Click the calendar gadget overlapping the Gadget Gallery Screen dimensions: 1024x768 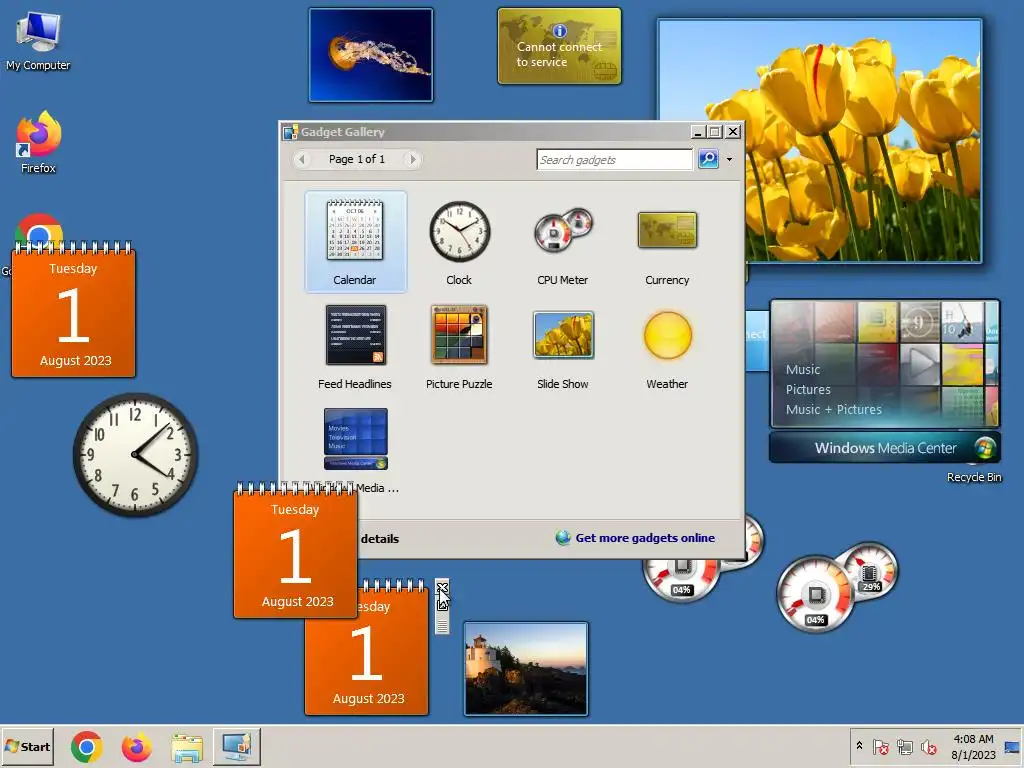point(295,551)
